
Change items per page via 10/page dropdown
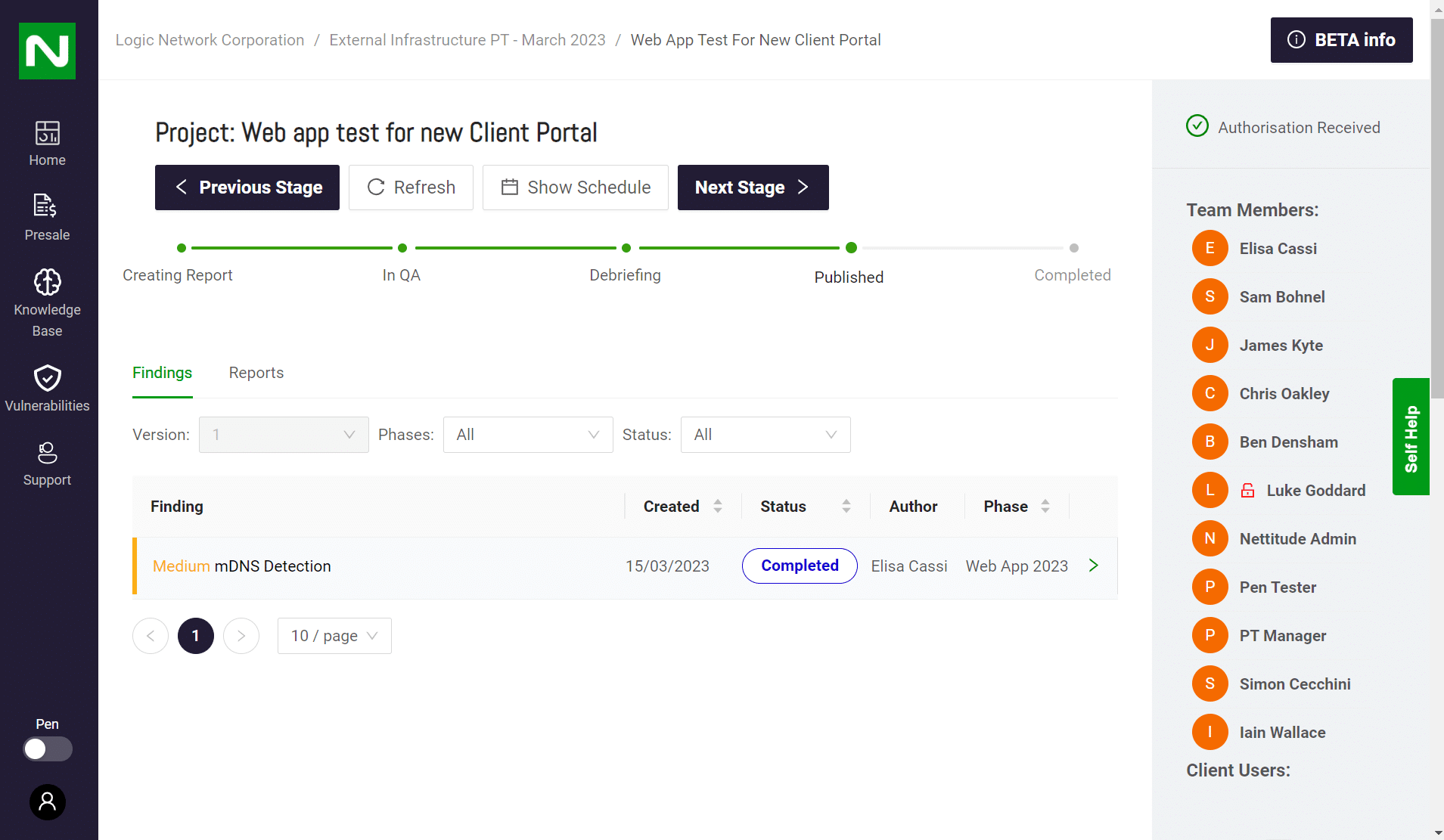[334, 635]
